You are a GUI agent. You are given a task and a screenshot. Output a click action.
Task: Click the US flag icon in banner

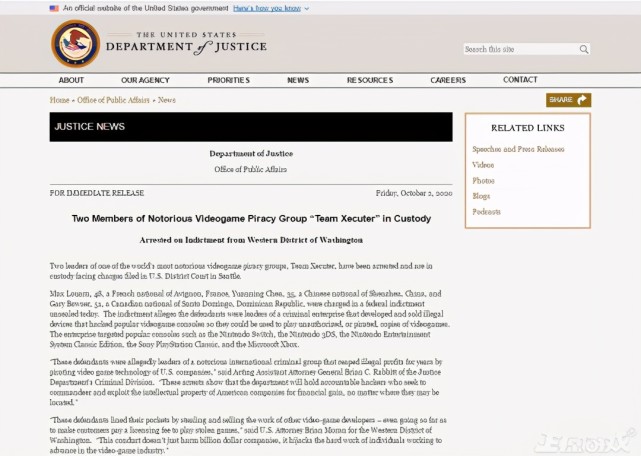coord(54,8)
